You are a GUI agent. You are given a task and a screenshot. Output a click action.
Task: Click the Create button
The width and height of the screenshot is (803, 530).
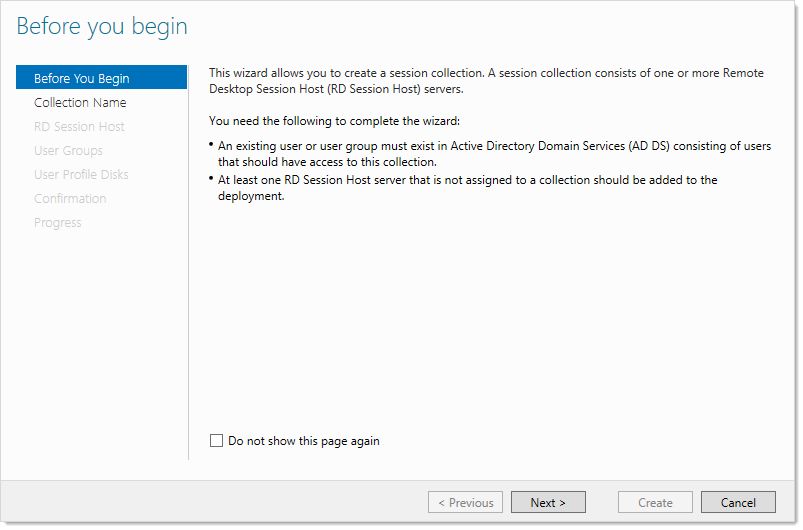pyautogui.click(x=655, y=502)
